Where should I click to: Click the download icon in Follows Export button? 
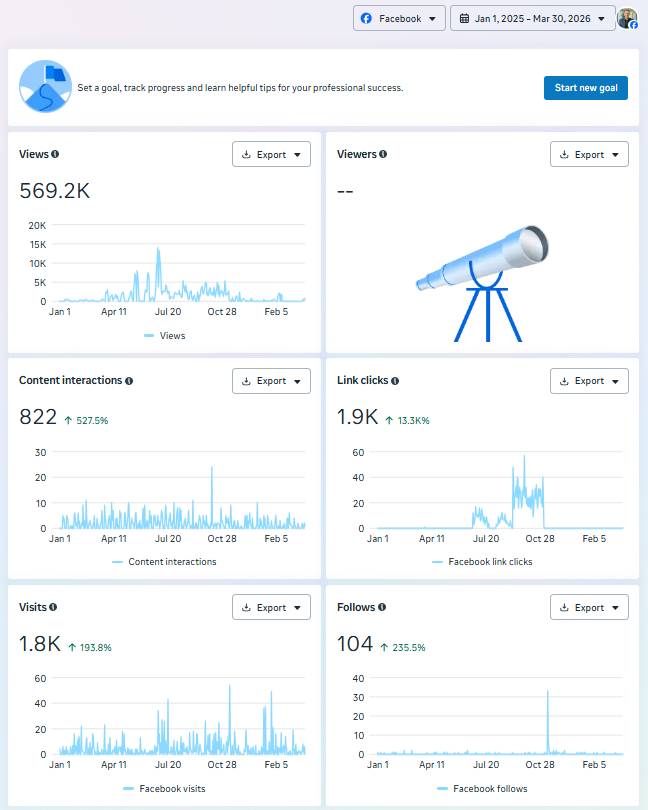point(564,607)
